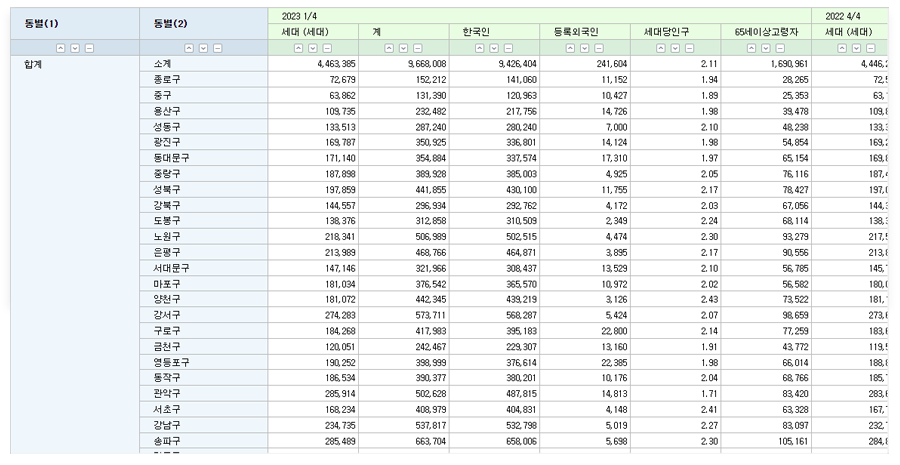Sort 계 column ascending with up arrow

pos(390,47)
